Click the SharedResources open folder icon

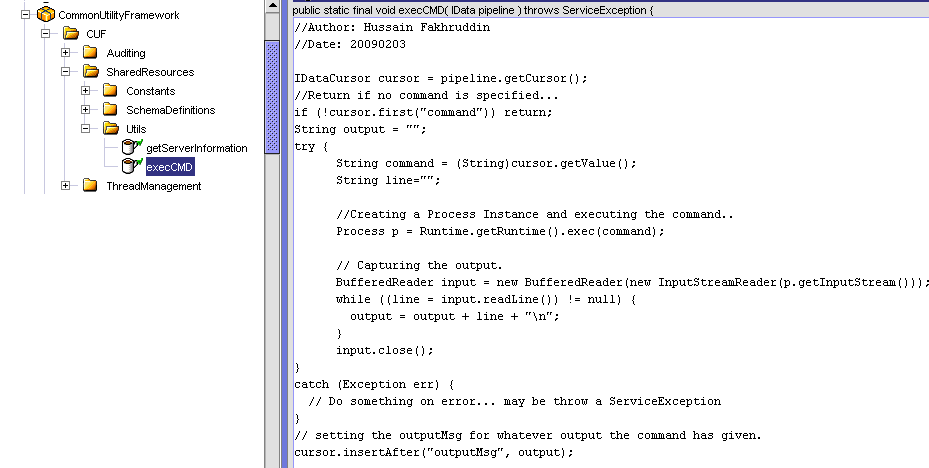point(91,72)
